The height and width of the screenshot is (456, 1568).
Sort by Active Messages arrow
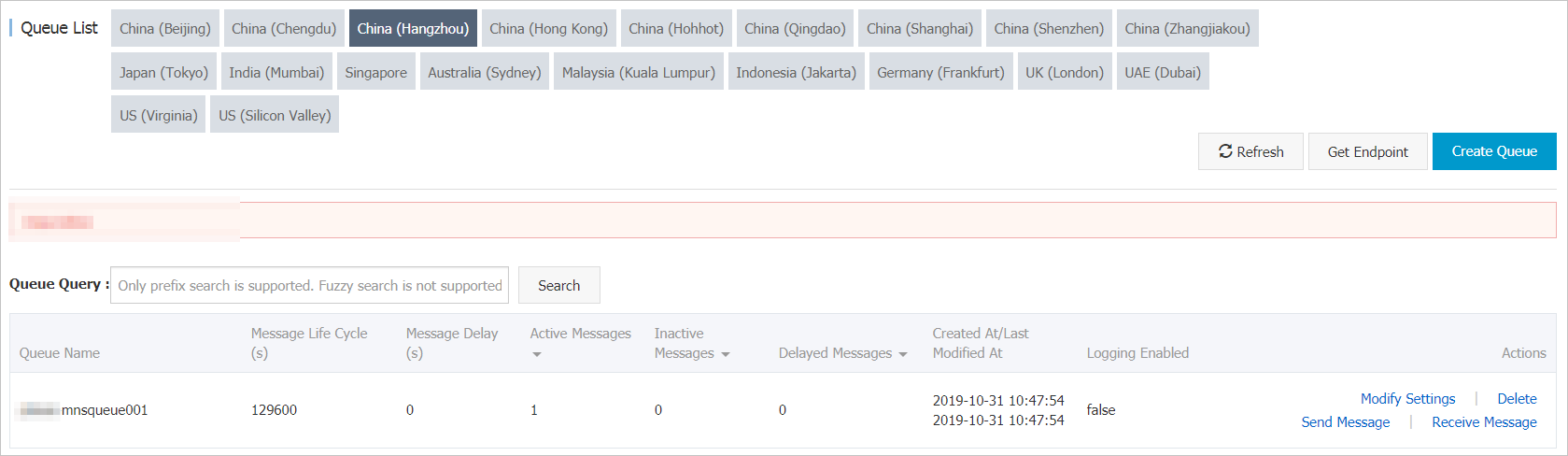537,354
